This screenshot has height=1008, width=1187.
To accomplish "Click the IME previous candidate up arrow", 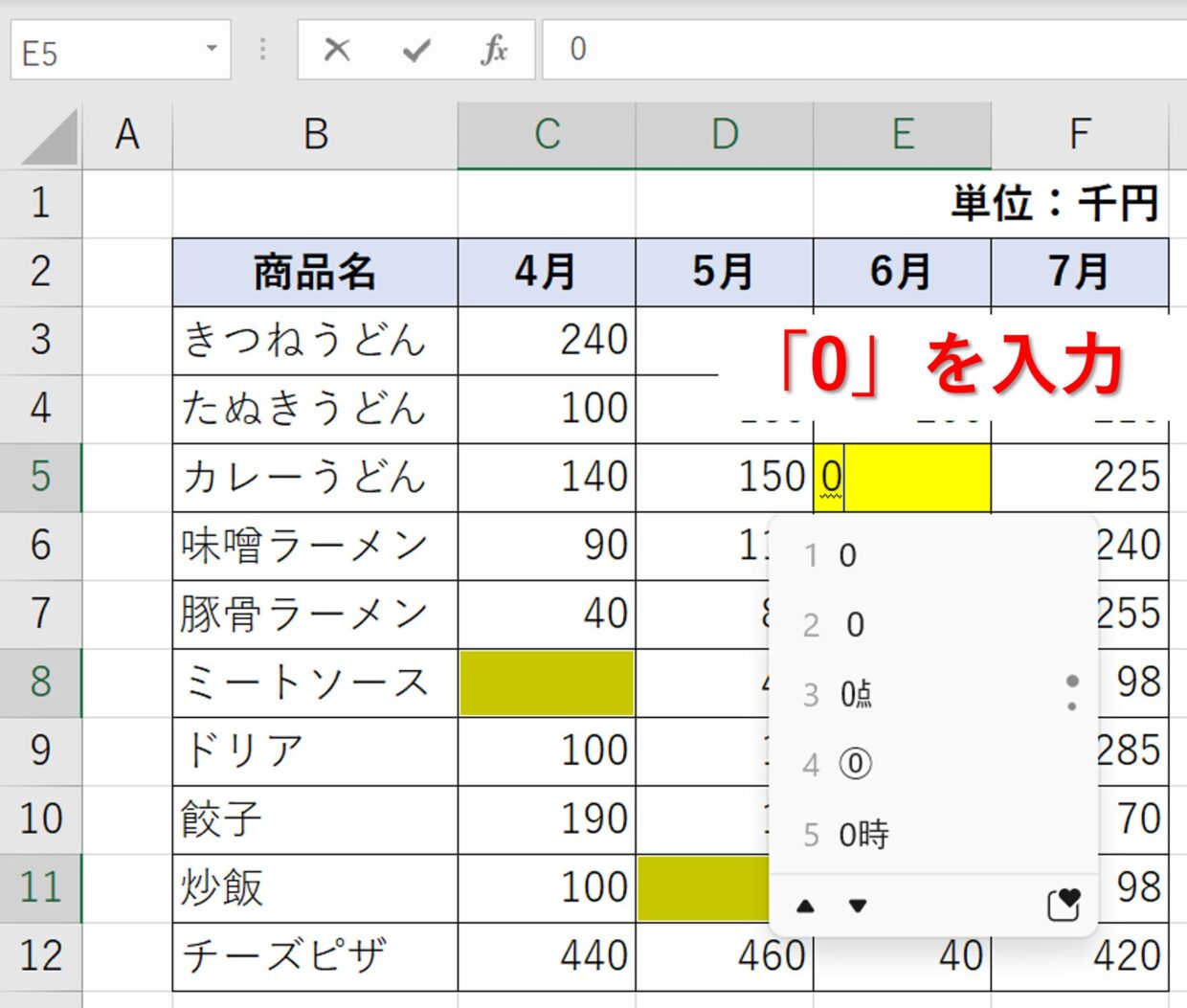I will tap(806, 906).
